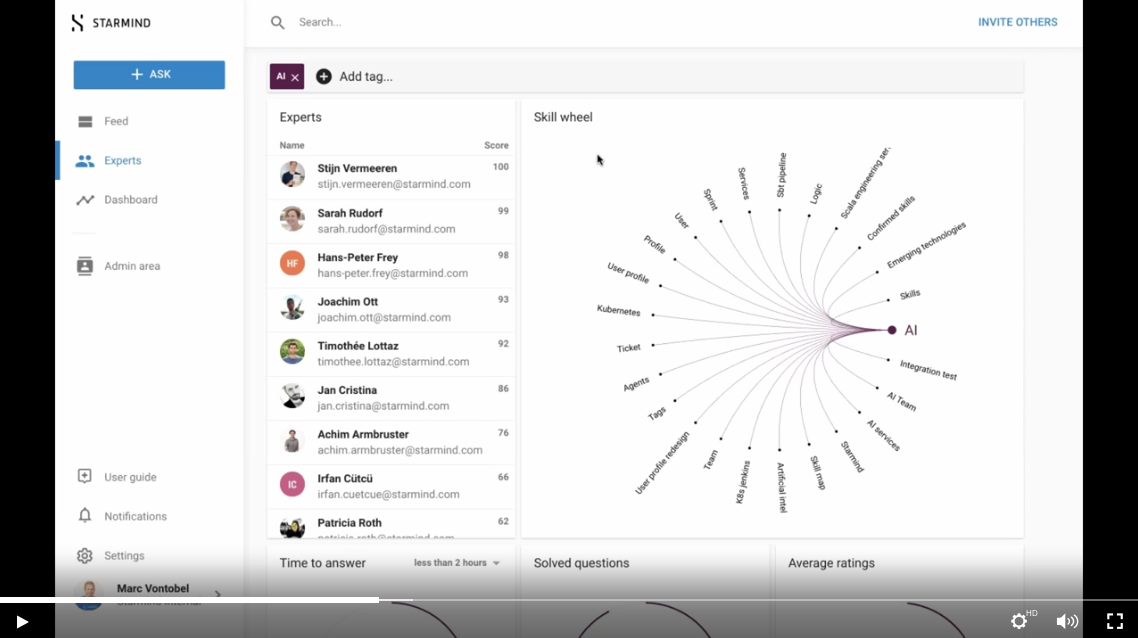Open Notifications bell icon

tap(85, 515)
